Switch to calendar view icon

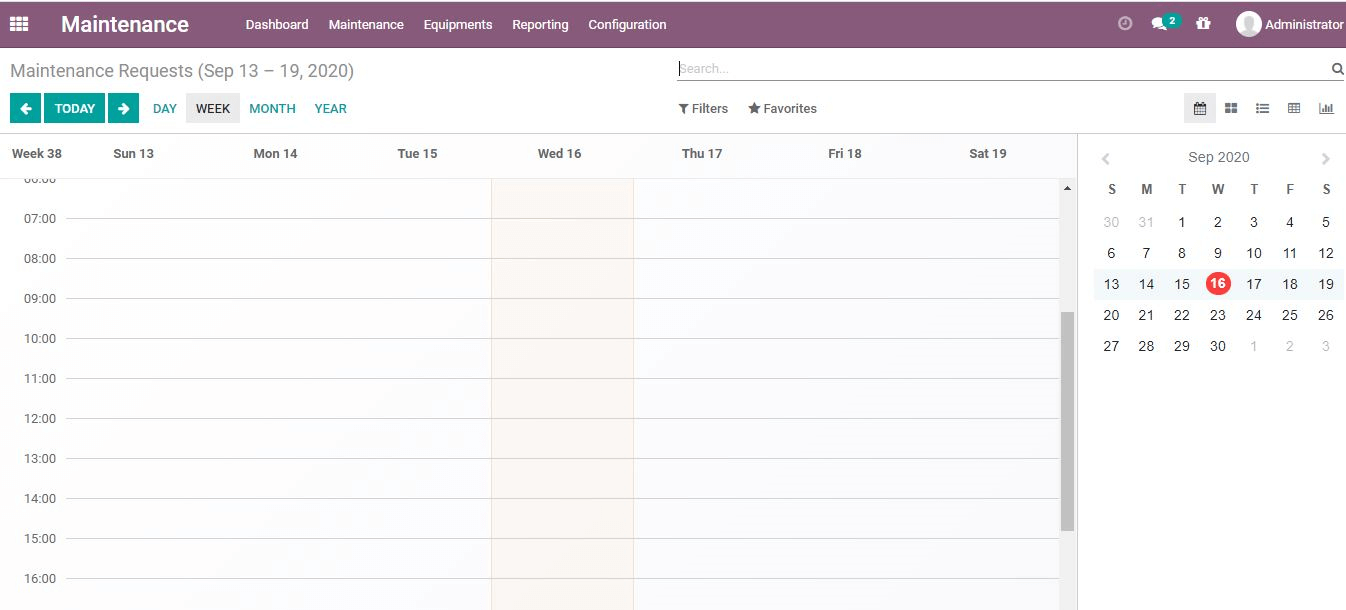(x=1200, y=108)
